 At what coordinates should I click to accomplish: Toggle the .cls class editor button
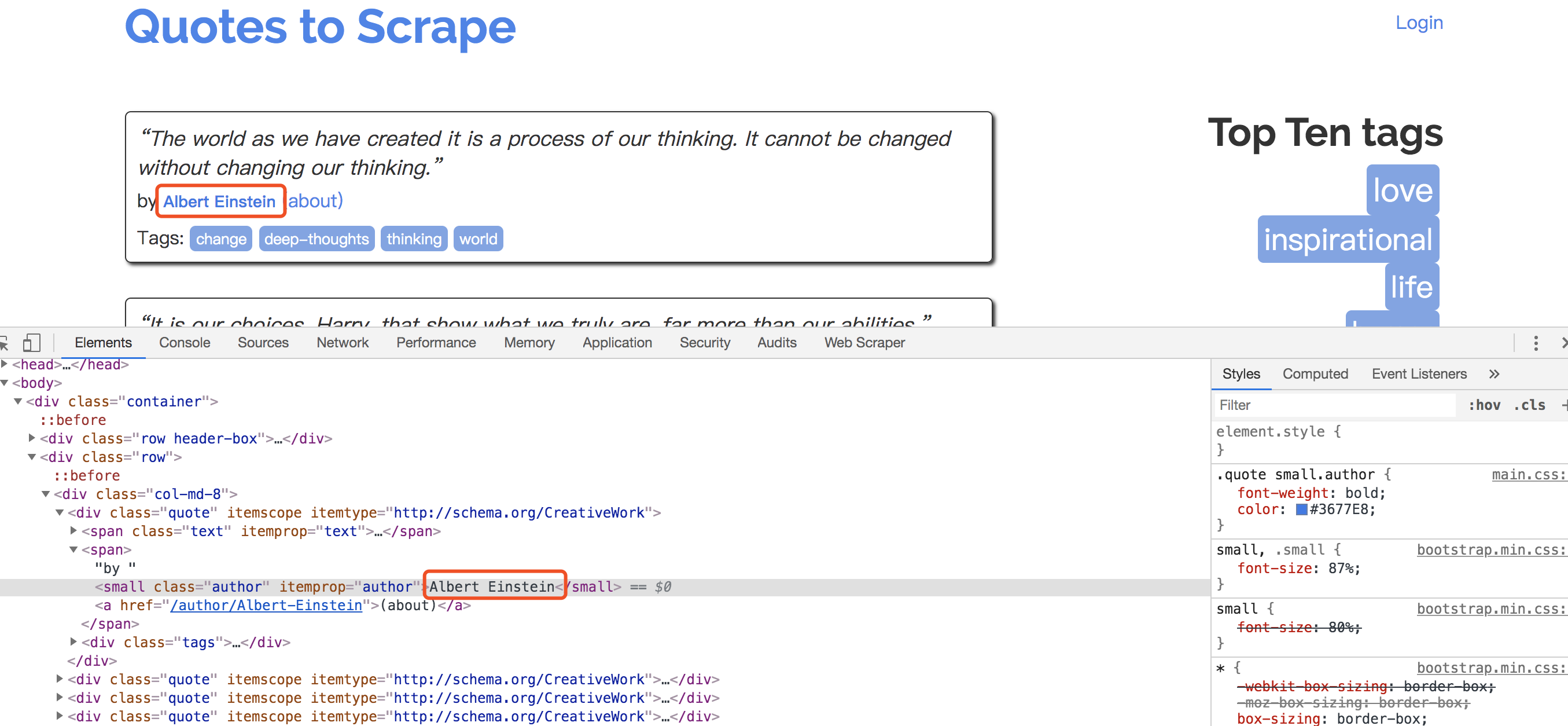[1529, 405]
